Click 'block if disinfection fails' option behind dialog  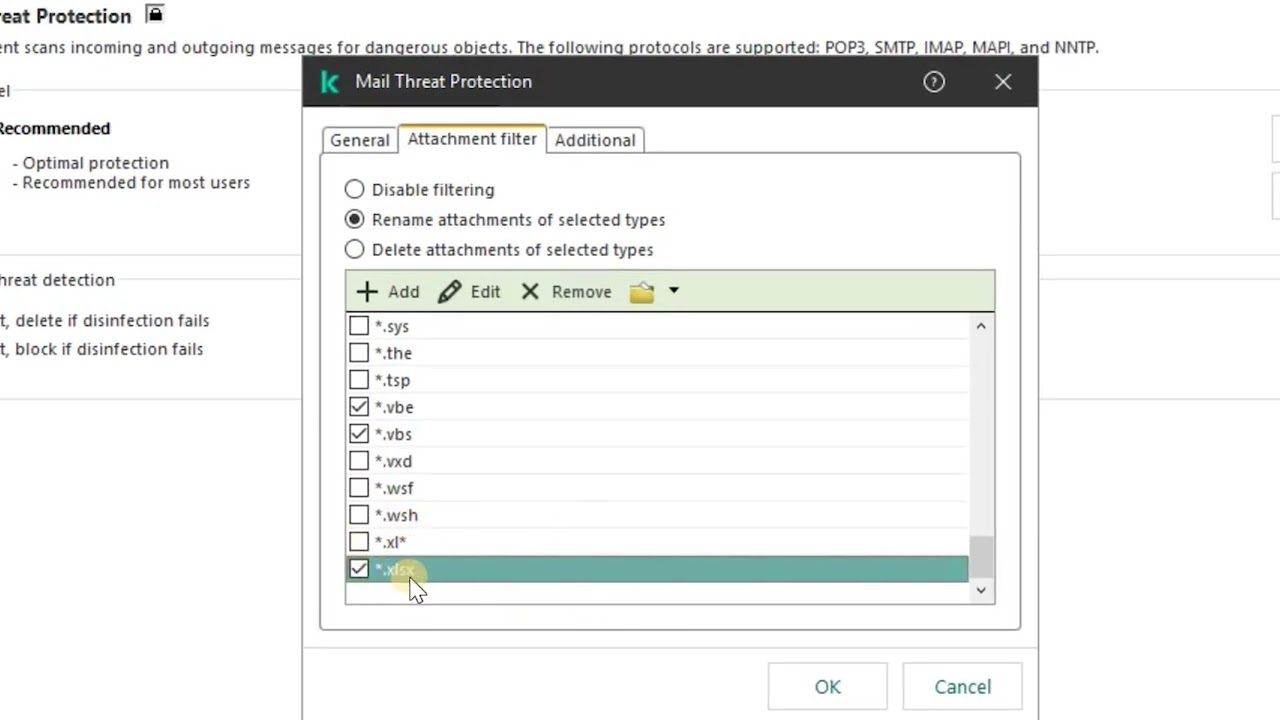(x=109, y=348)
